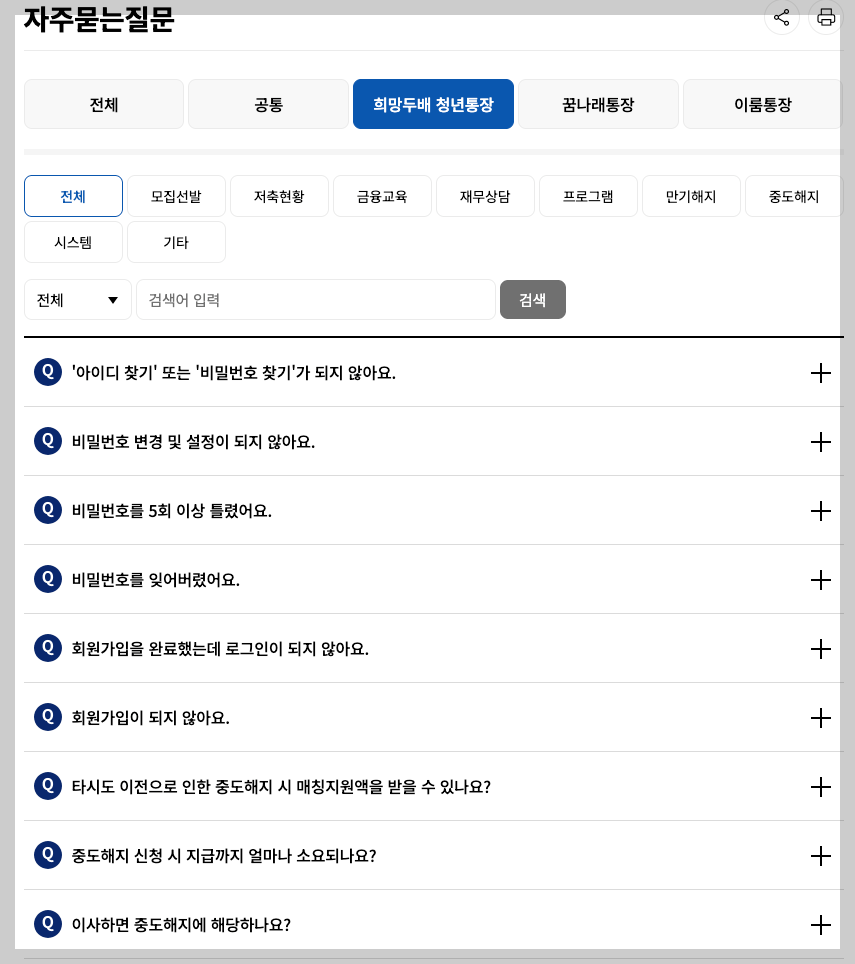Focus the 검색어 입력 search field
Image resolution: width=855 pixels, height=964 pixels.
tap(316, 299)
